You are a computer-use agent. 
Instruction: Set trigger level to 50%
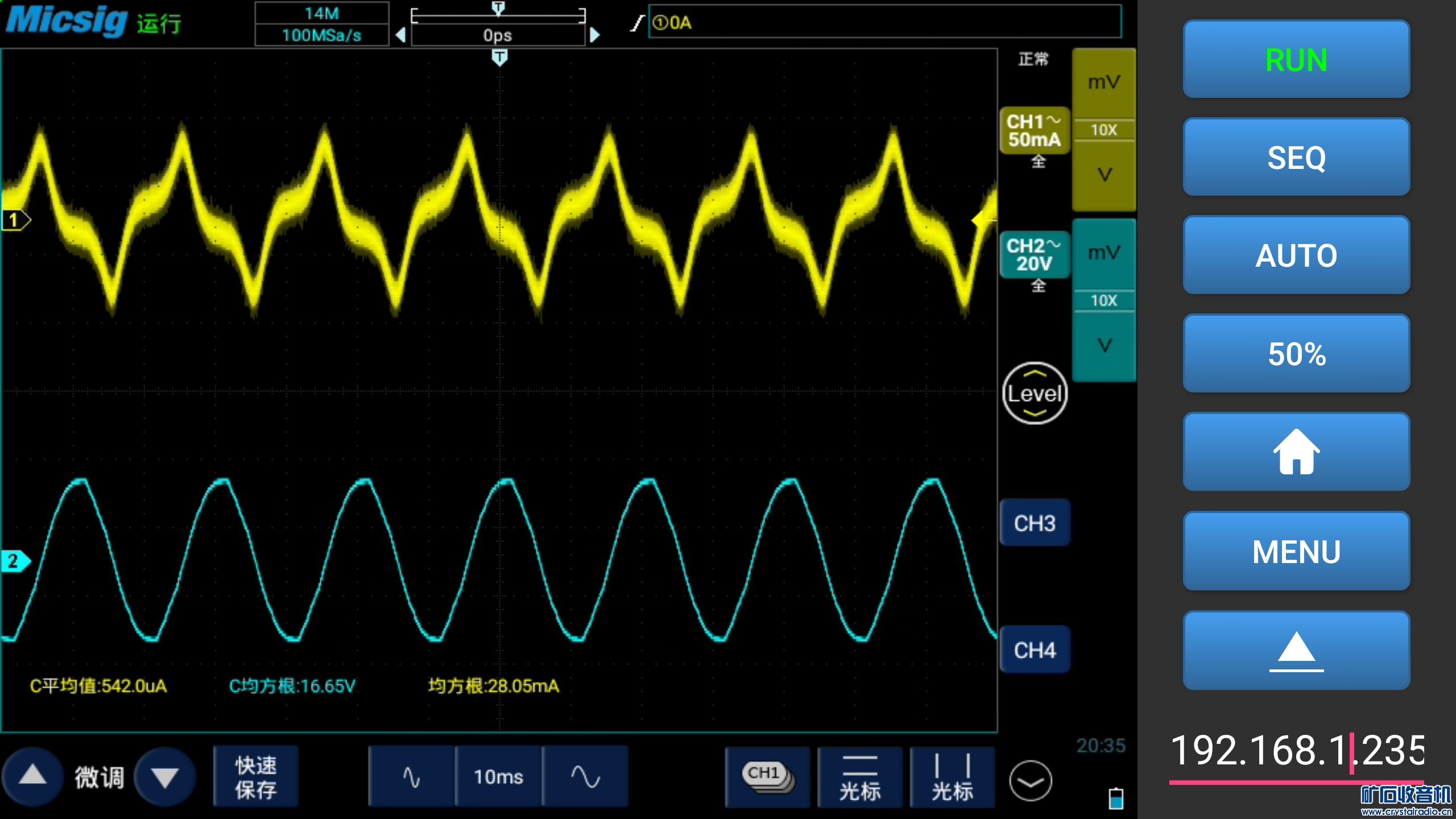[x=1296, y=354]
